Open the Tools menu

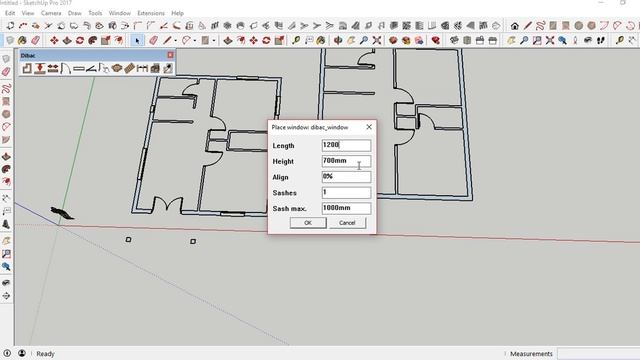point(96,13)
